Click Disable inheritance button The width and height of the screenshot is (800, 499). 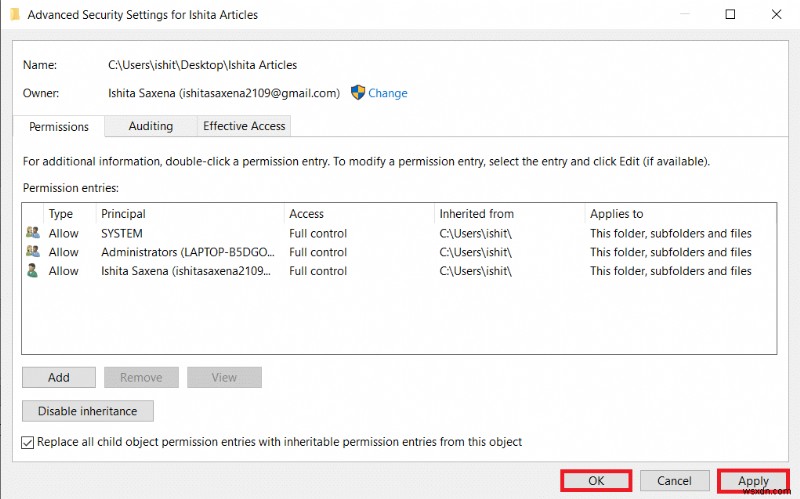click(x=87, y=411)
